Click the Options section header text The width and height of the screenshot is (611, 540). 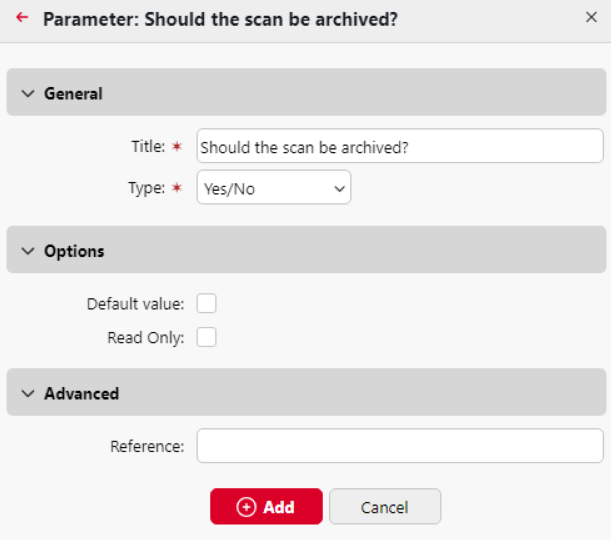pos(74,251)
